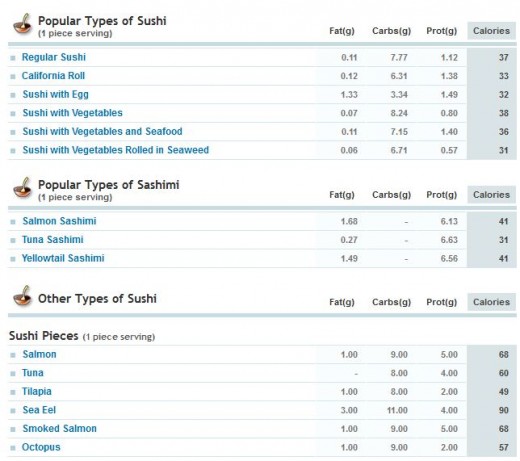This screenshot has height=461, width=520.
Task: Click the square bullet beside Sea Eel
Action: point(13,411)
